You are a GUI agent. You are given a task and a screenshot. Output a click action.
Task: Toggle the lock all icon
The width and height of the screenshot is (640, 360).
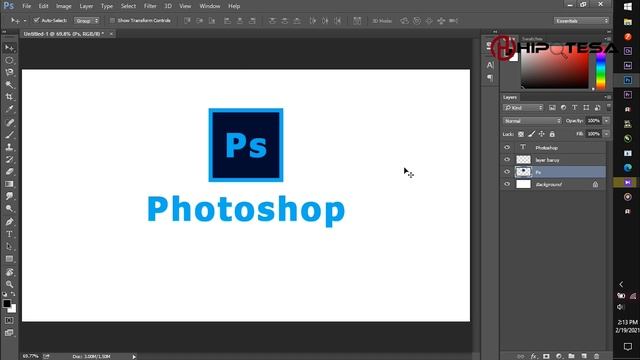coord(552,134)
